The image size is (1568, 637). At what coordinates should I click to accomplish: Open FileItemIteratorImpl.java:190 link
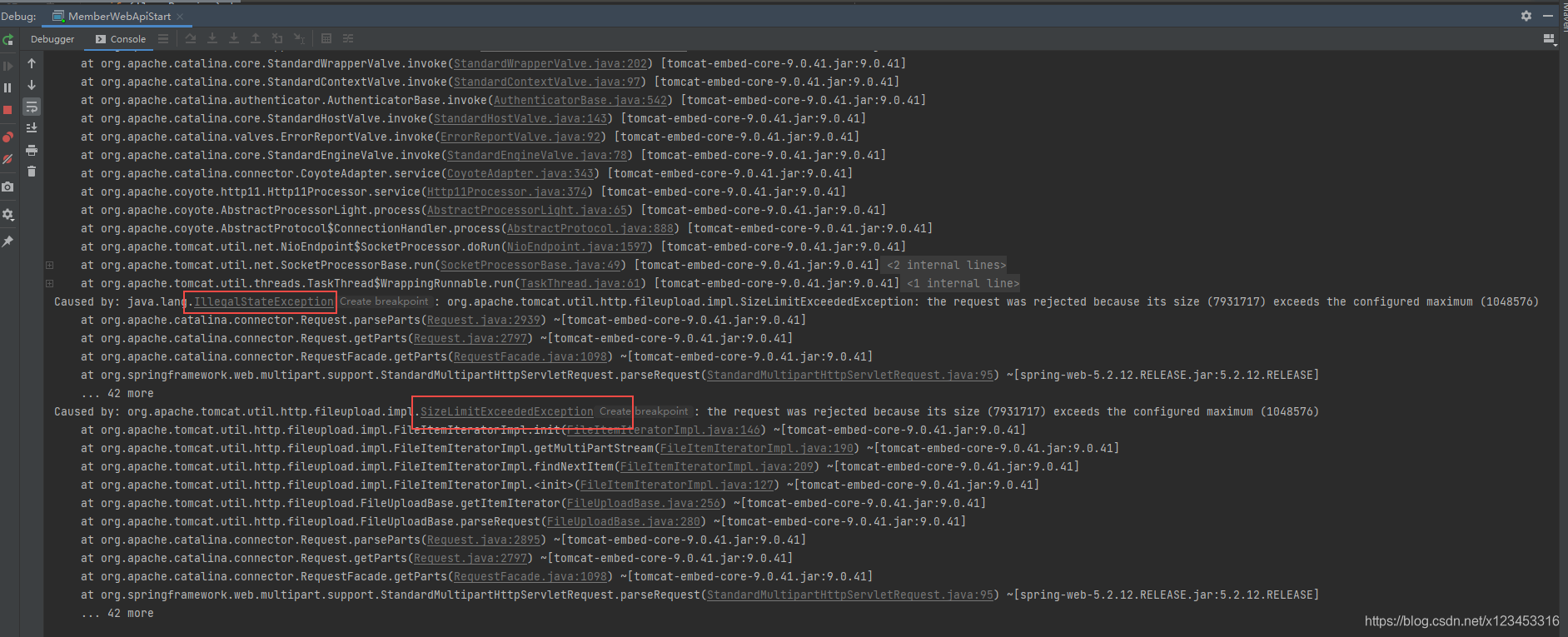pos(757,448)
